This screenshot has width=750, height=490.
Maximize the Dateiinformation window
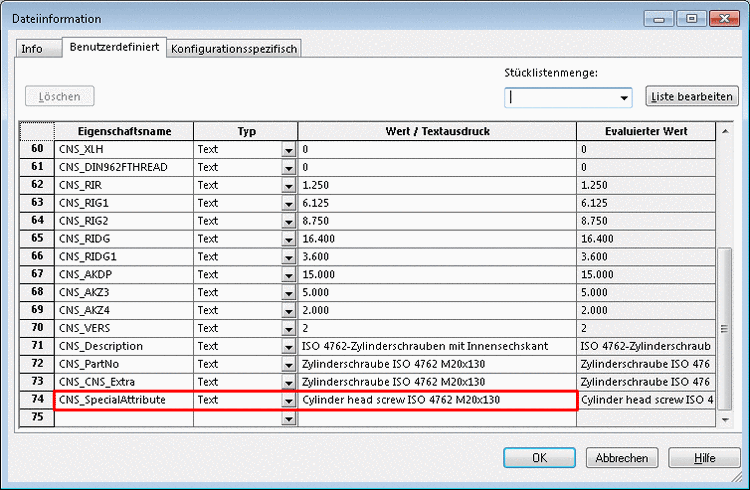691,19
